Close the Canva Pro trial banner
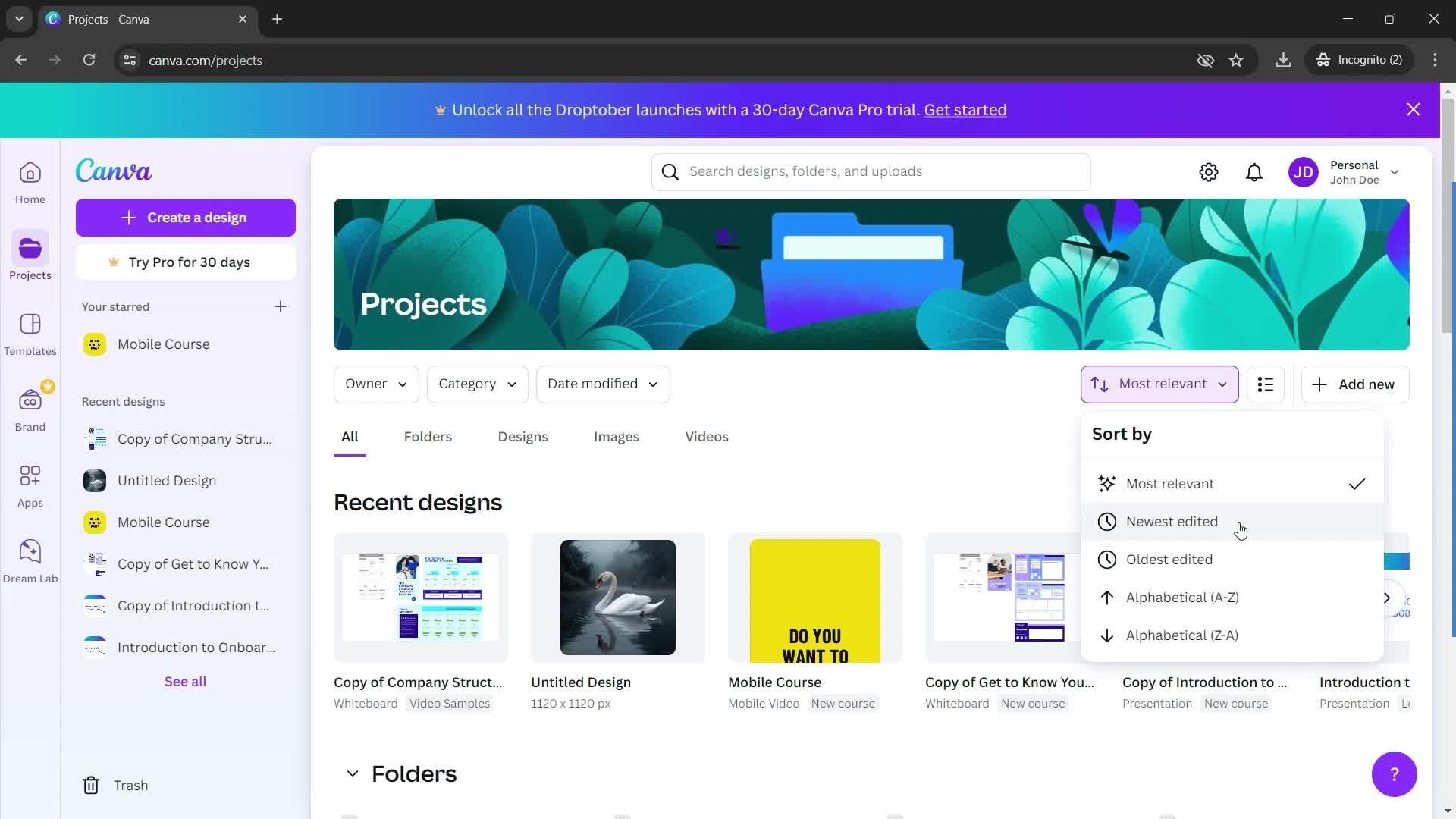1456x819 pixels. tap(1414, 110)
